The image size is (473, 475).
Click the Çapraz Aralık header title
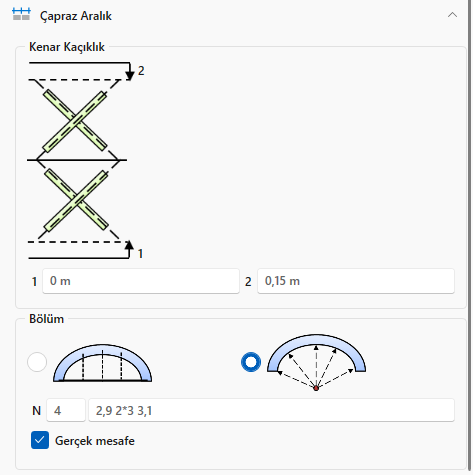coord(76,16)
